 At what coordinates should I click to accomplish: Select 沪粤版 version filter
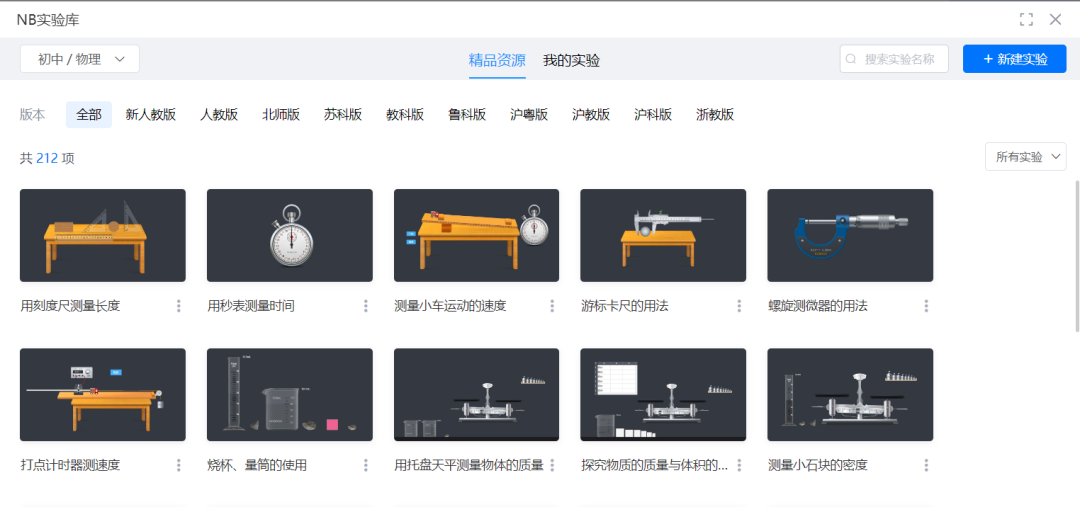click(x=529, y=114)
